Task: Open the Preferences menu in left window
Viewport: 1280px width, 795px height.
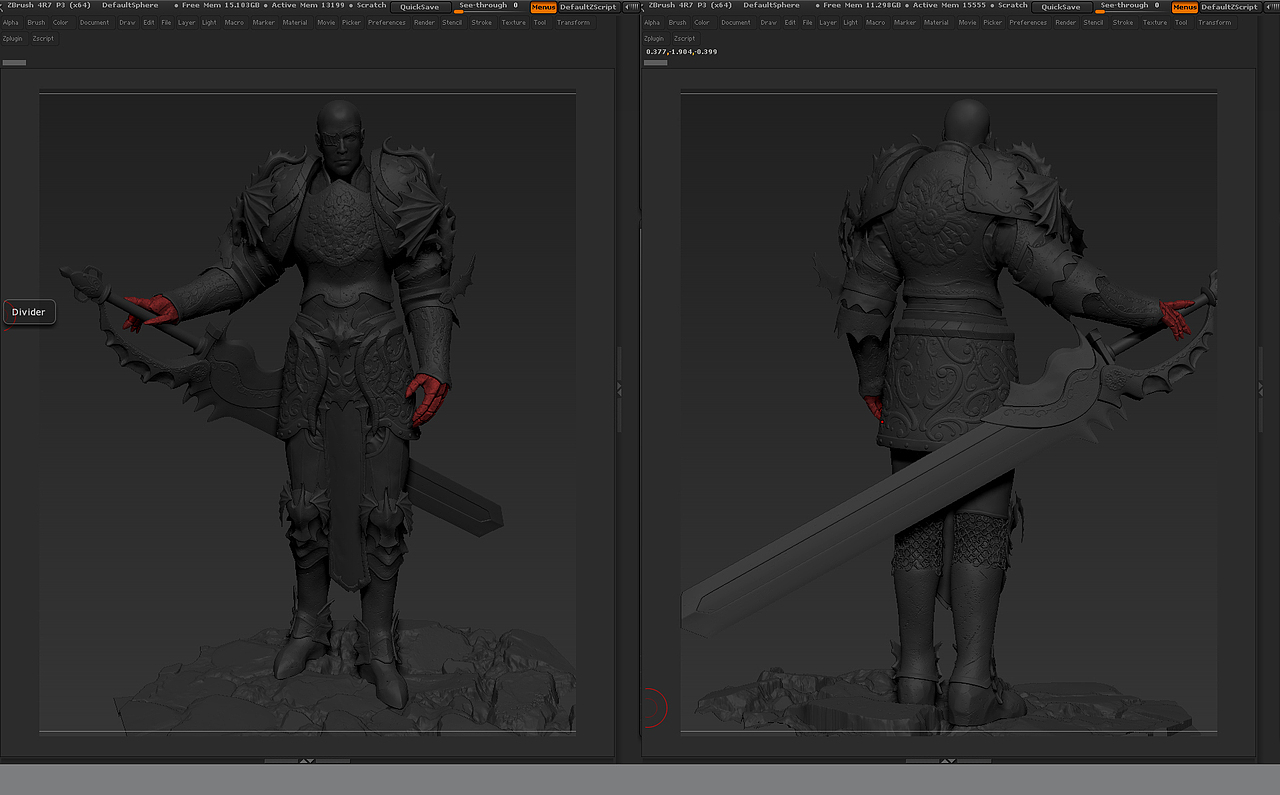Action: [387, 22]
